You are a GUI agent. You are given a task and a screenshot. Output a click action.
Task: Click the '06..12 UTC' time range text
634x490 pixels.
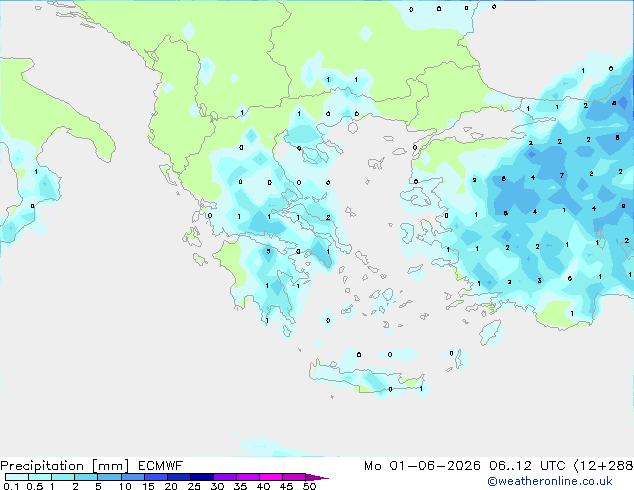(x=527, y=466)
